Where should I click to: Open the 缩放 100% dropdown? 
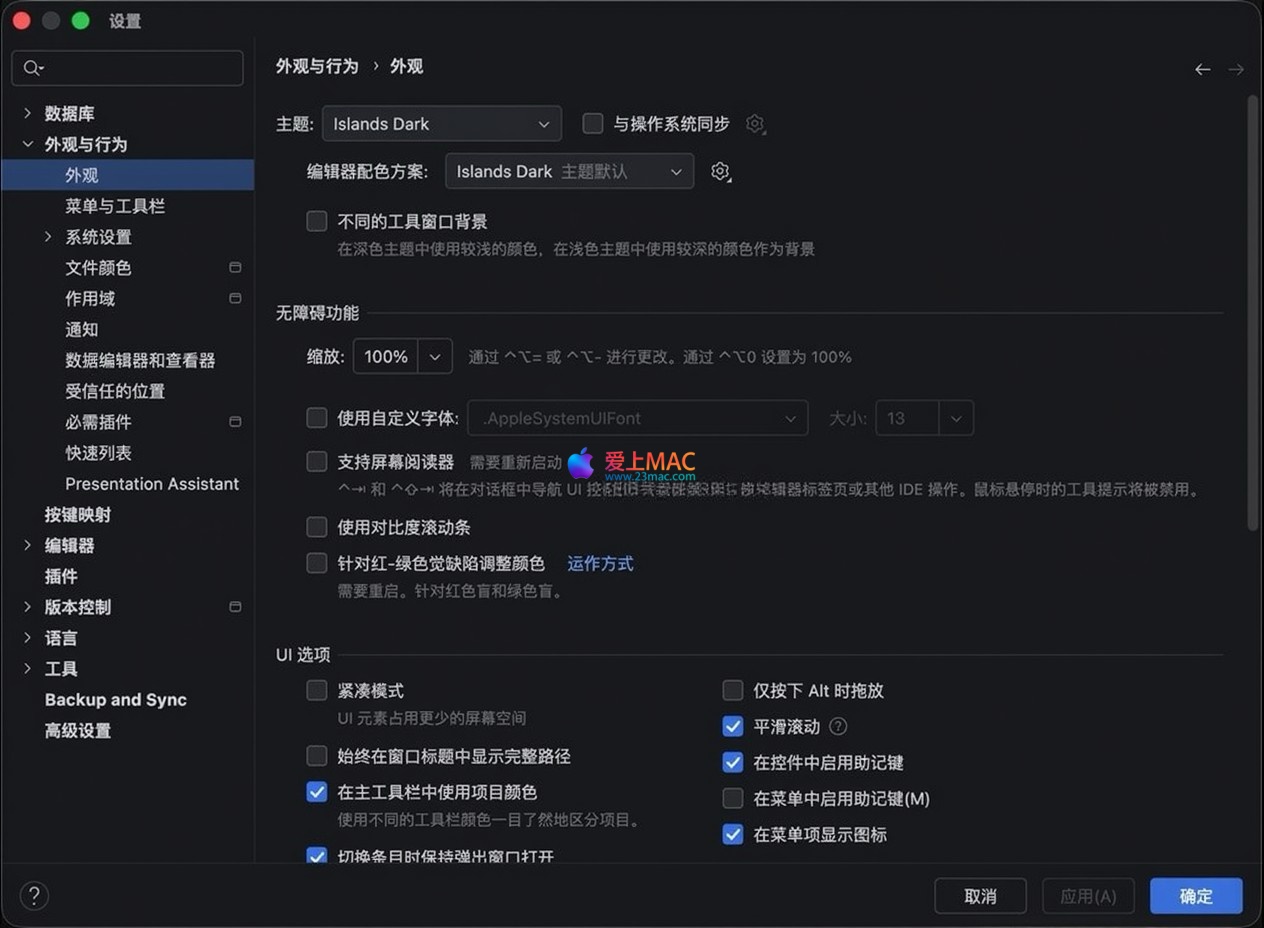(435, 357)
